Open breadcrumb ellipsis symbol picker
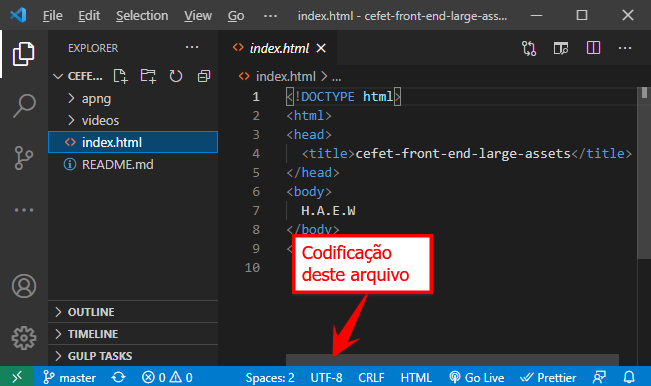Screen dimensions: 651x386 click(x=337, y=77)
